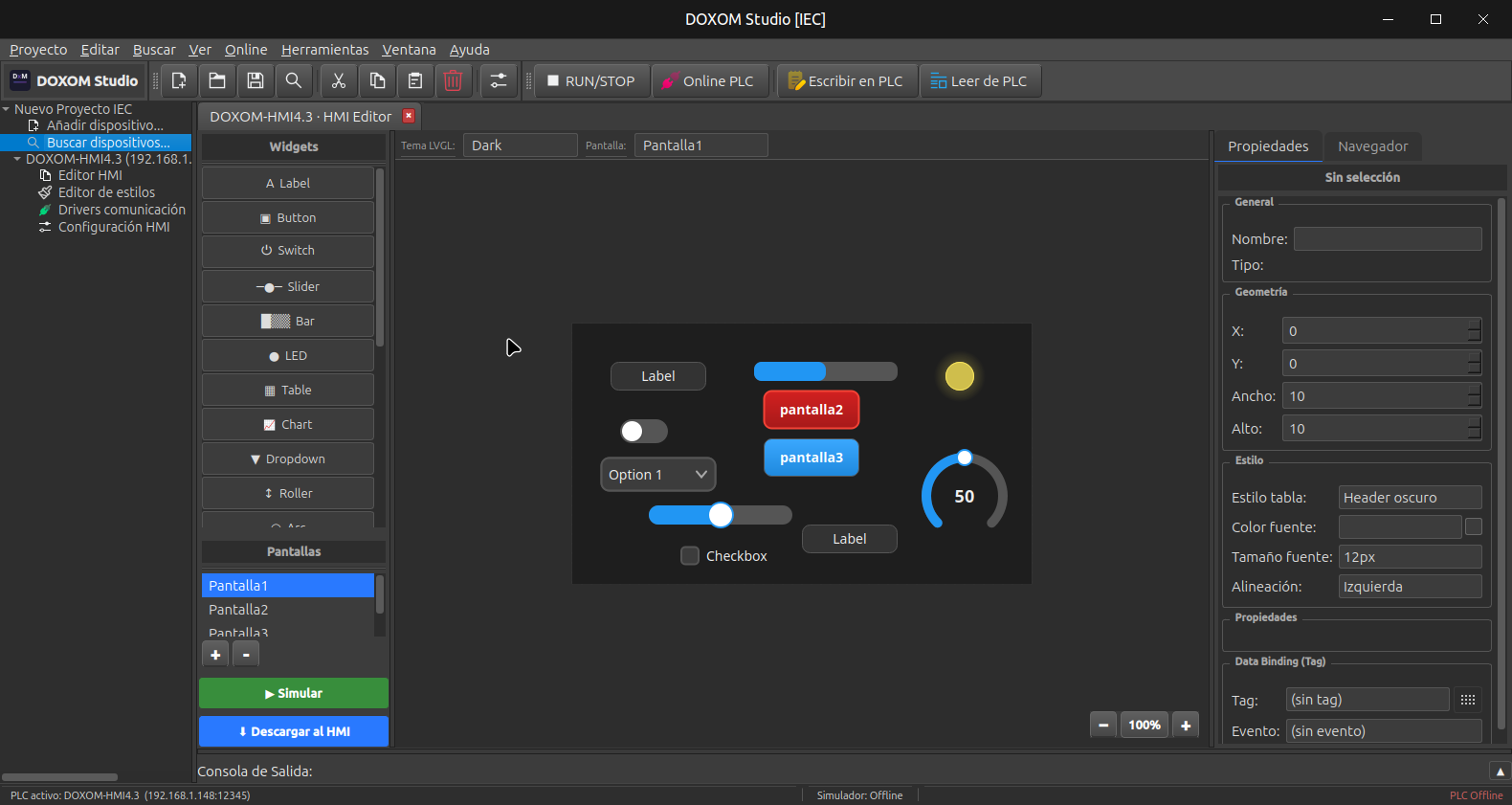Click the red pantalla2 button on canvas
Image resolution: width=1512 pixels, height=805 pixels.
pyautogui.click(x=812, y=410)
